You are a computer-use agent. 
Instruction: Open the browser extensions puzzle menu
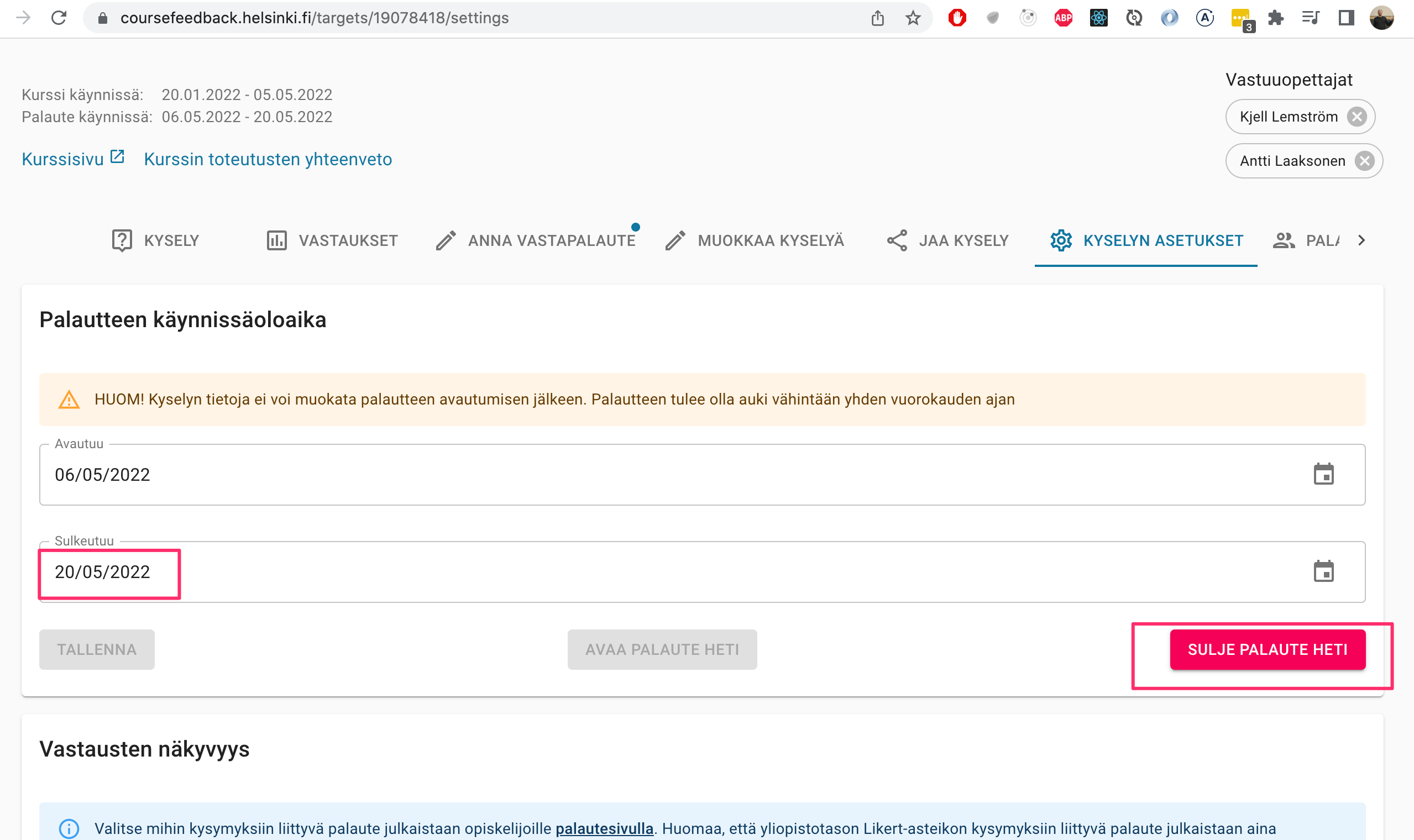coord(1275,18)
